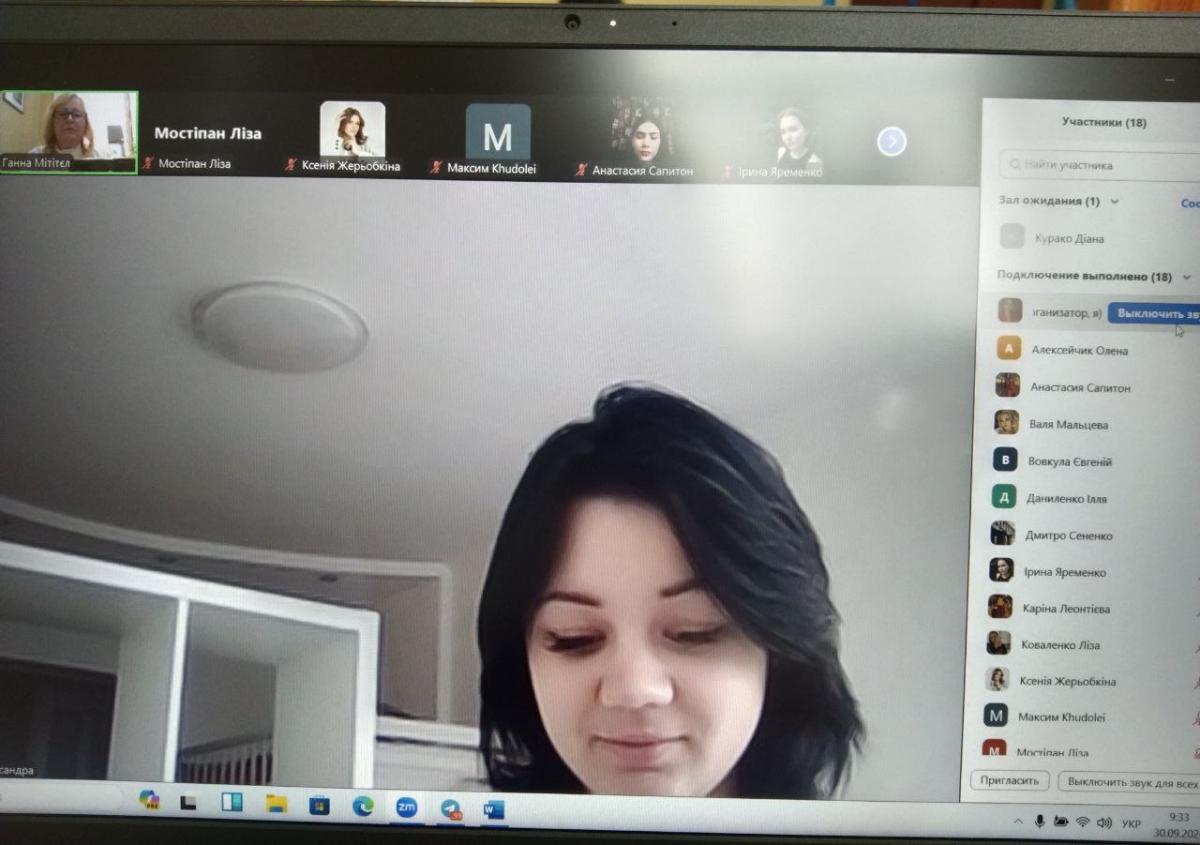The image size is (1200, 845).
Task: Open Microsoft Edge from the taskbar
Action: click(363, 806)
